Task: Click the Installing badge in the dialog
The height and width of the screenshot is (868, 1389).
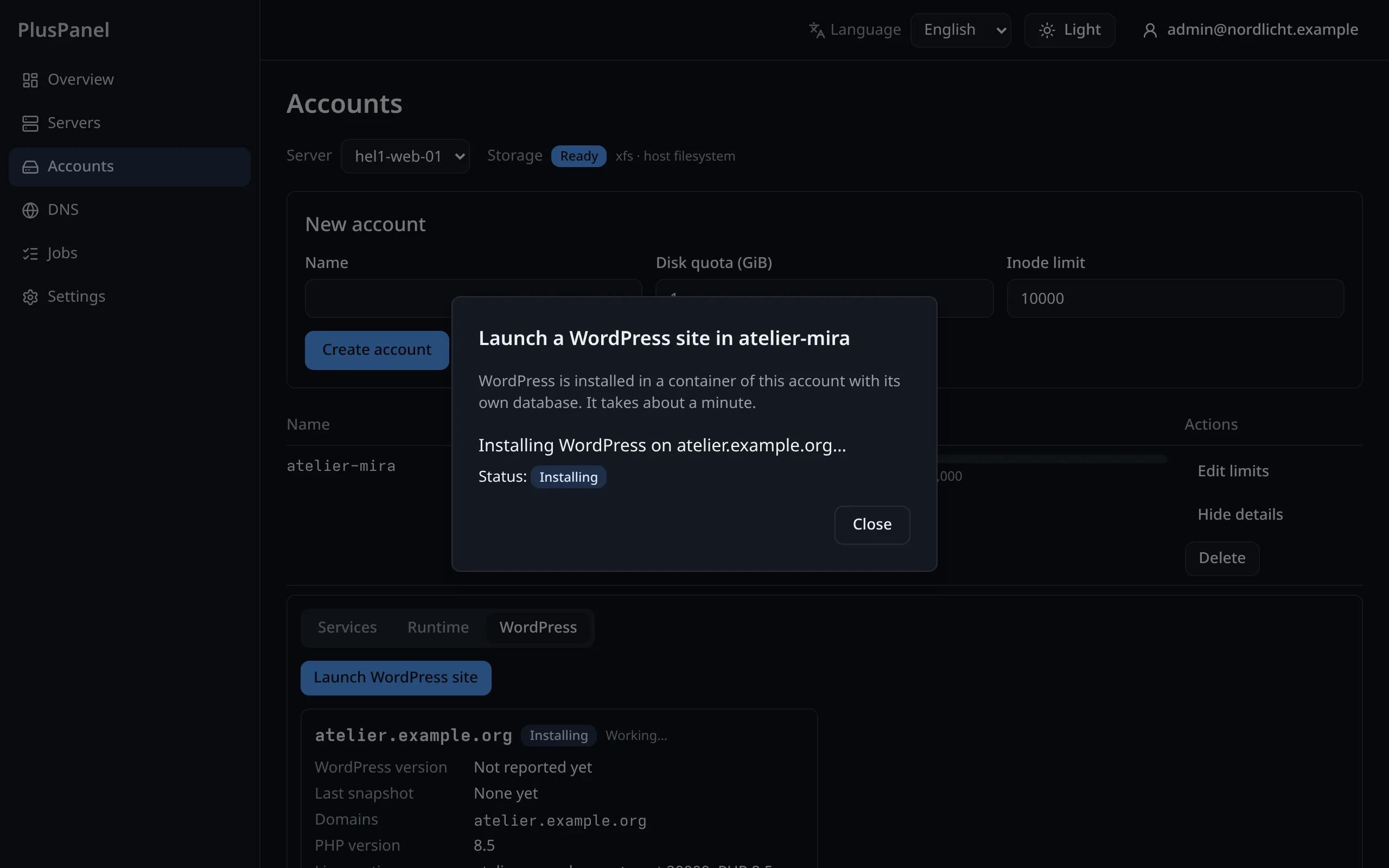Action: tap(568, 477)
